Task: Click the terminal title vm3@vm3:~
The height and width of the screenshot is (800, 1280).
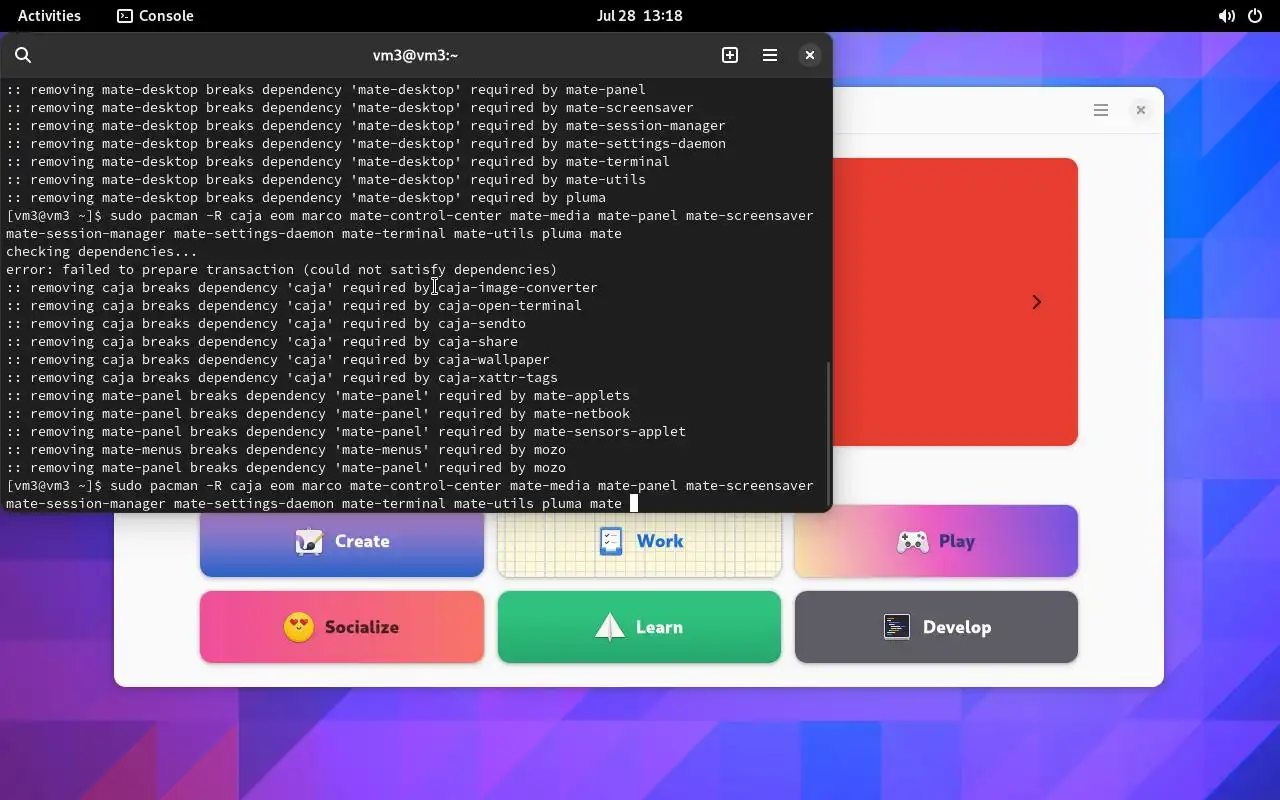Action: (415, 55)
